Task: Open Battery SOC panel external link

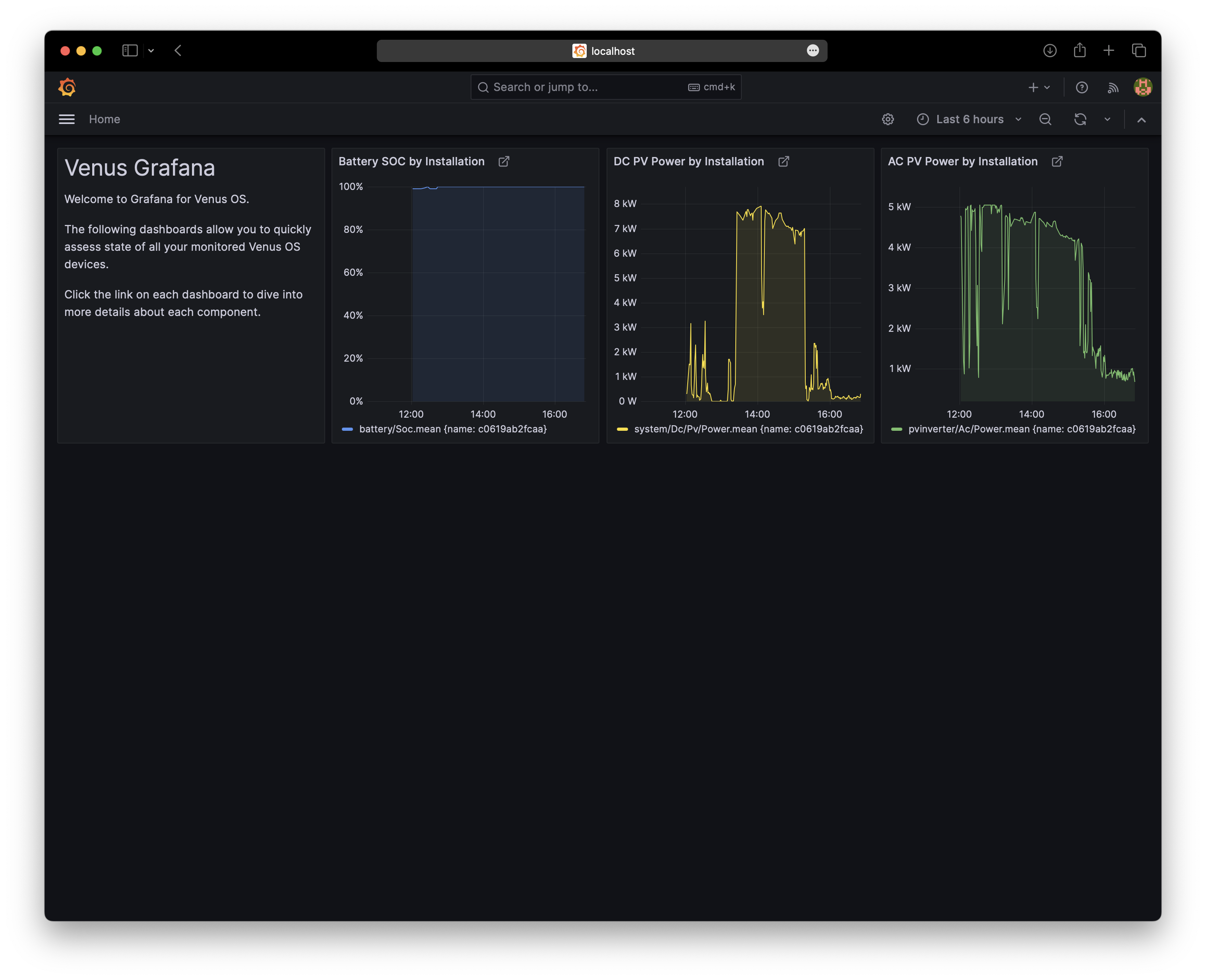Action: click(504, 161)
